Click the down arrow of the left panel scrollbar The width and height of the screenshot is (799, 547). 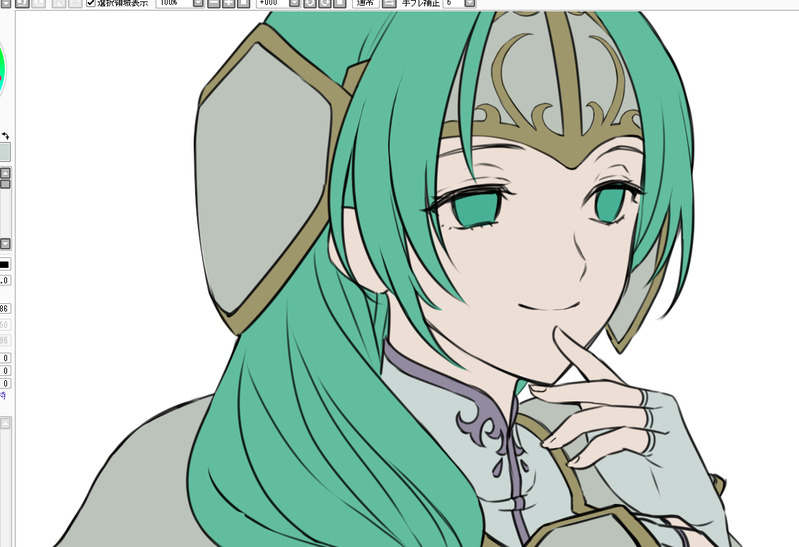(x=5, y=244)
